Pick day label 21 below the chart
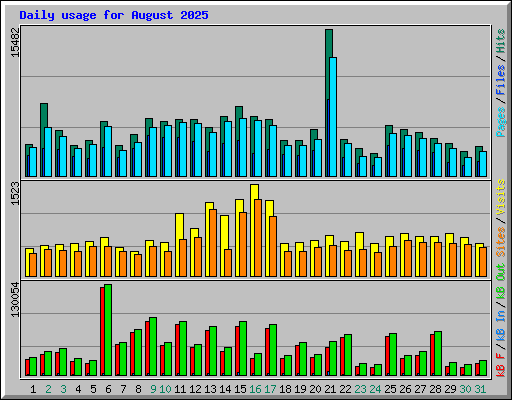This screenshot has width=512, height=400. [x=330, y=389]
